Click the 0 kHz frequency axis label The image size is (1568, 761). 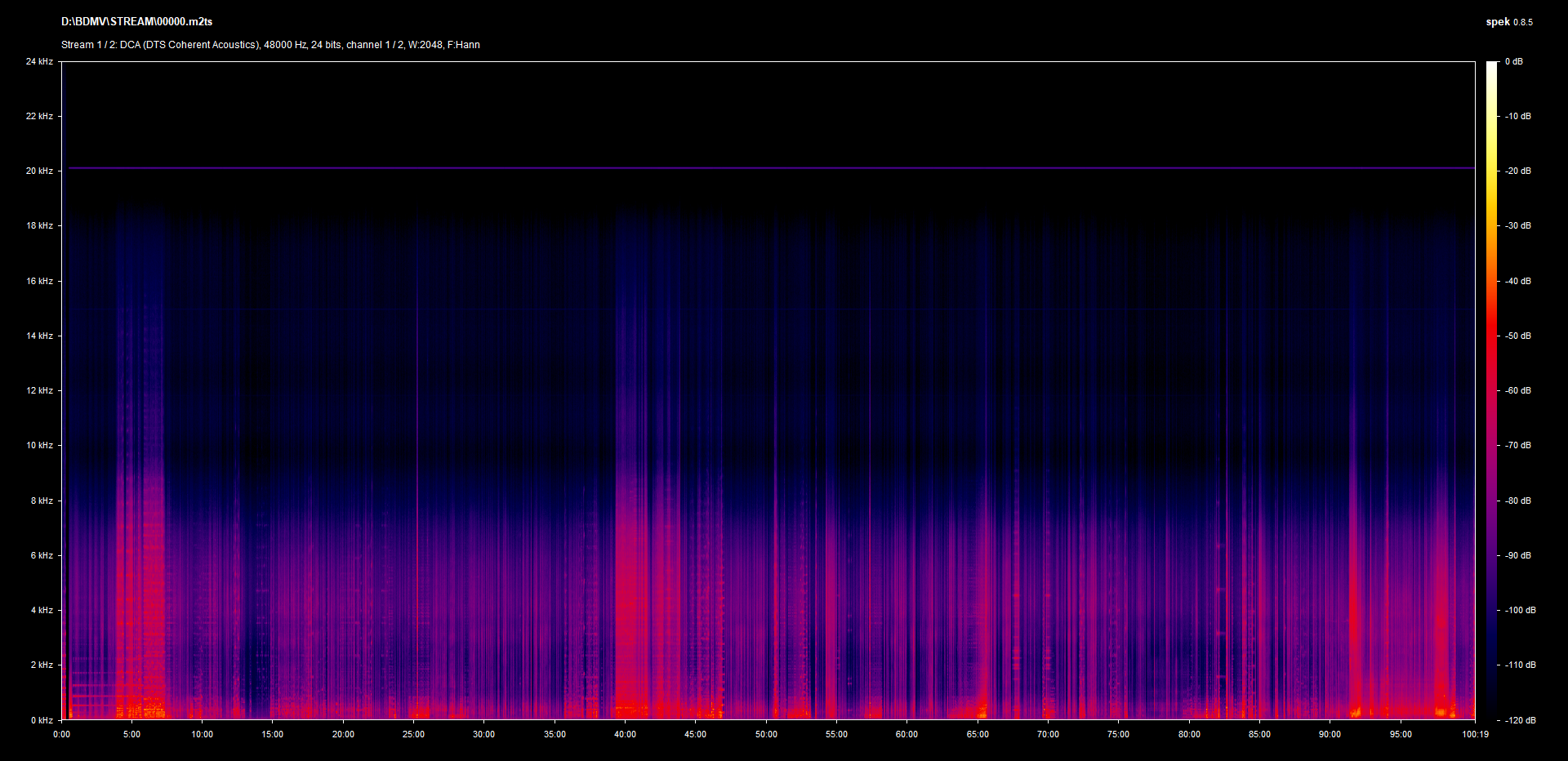(x=42, y=720)
